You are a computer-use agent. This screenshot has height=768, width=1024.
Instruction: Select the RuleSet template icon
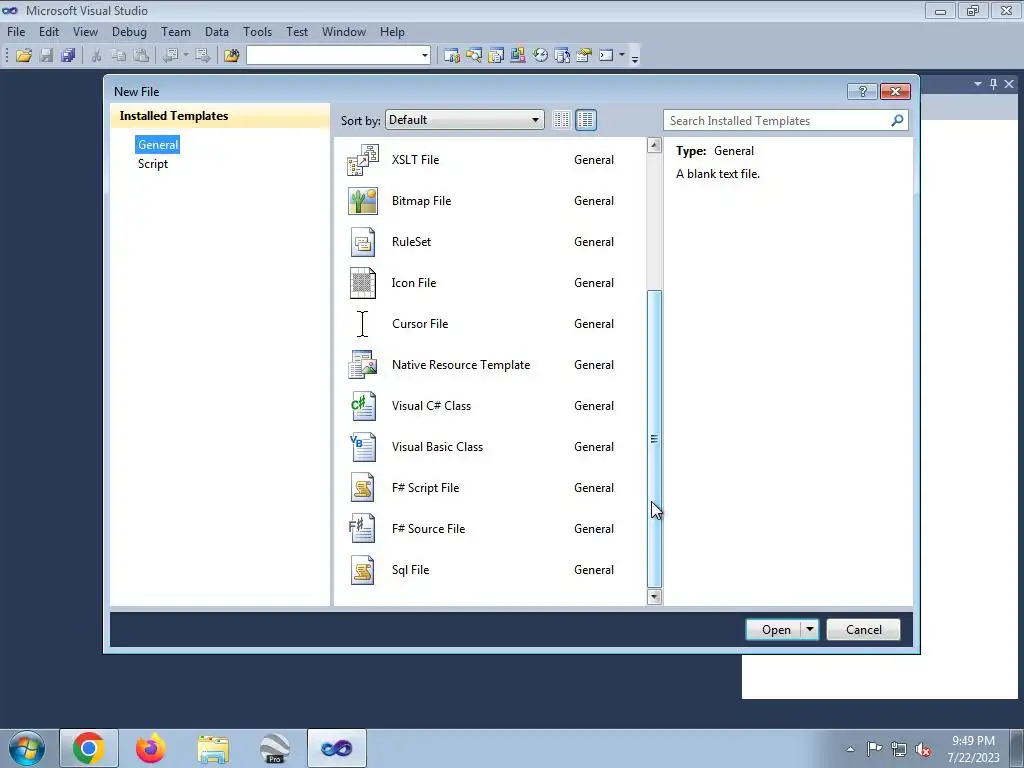[x=362, y=242]
